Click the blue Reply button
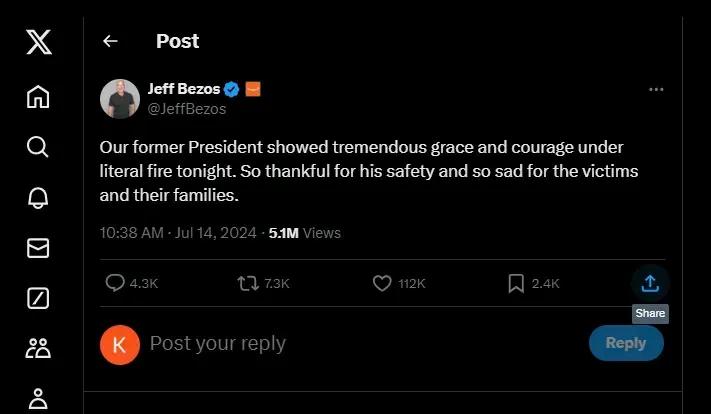Image resolution: width=711 pixels, height=414 pixels. pyautogui.click(x=626, y=343)
